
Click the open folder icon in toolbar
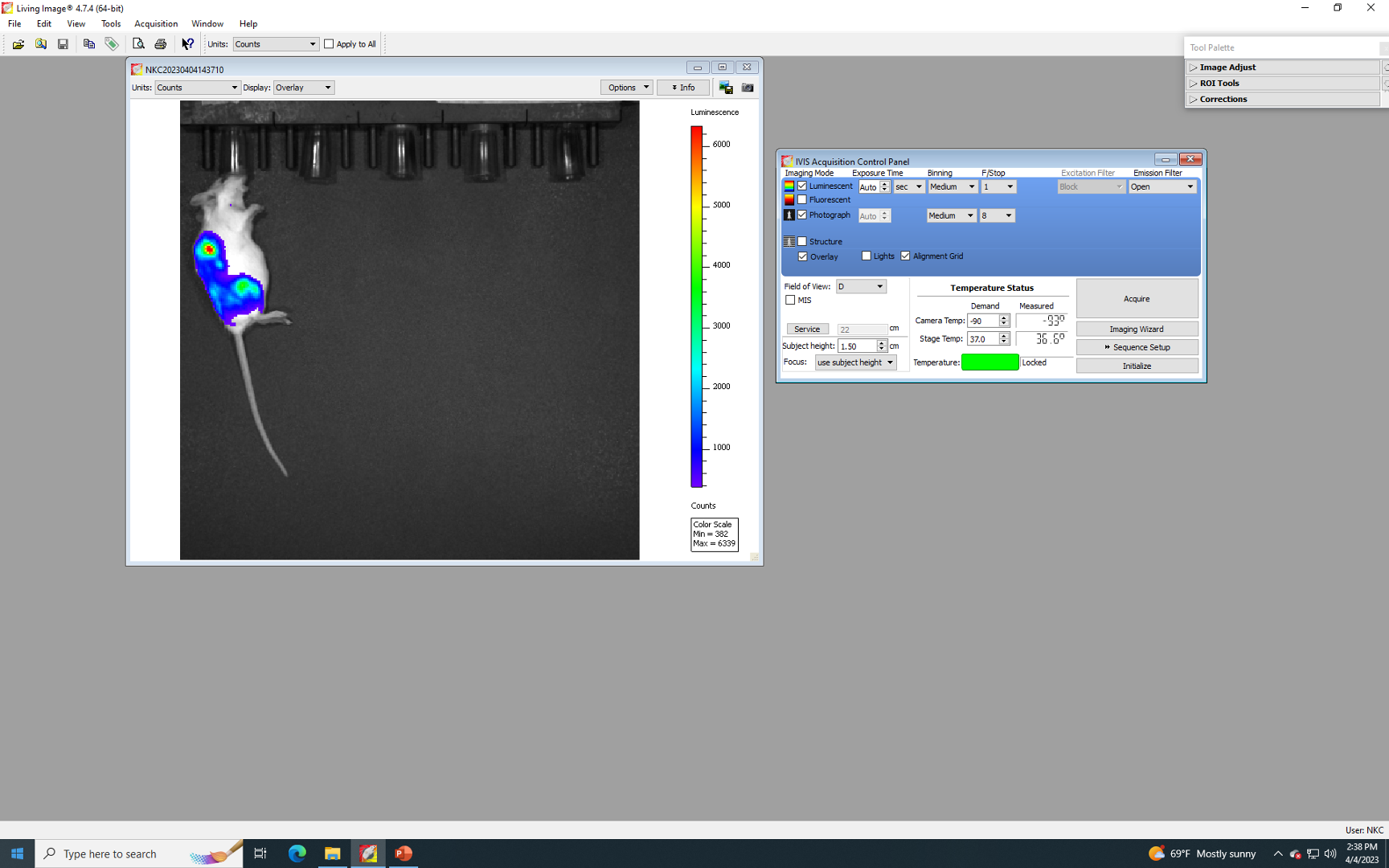tap(18, 44)
